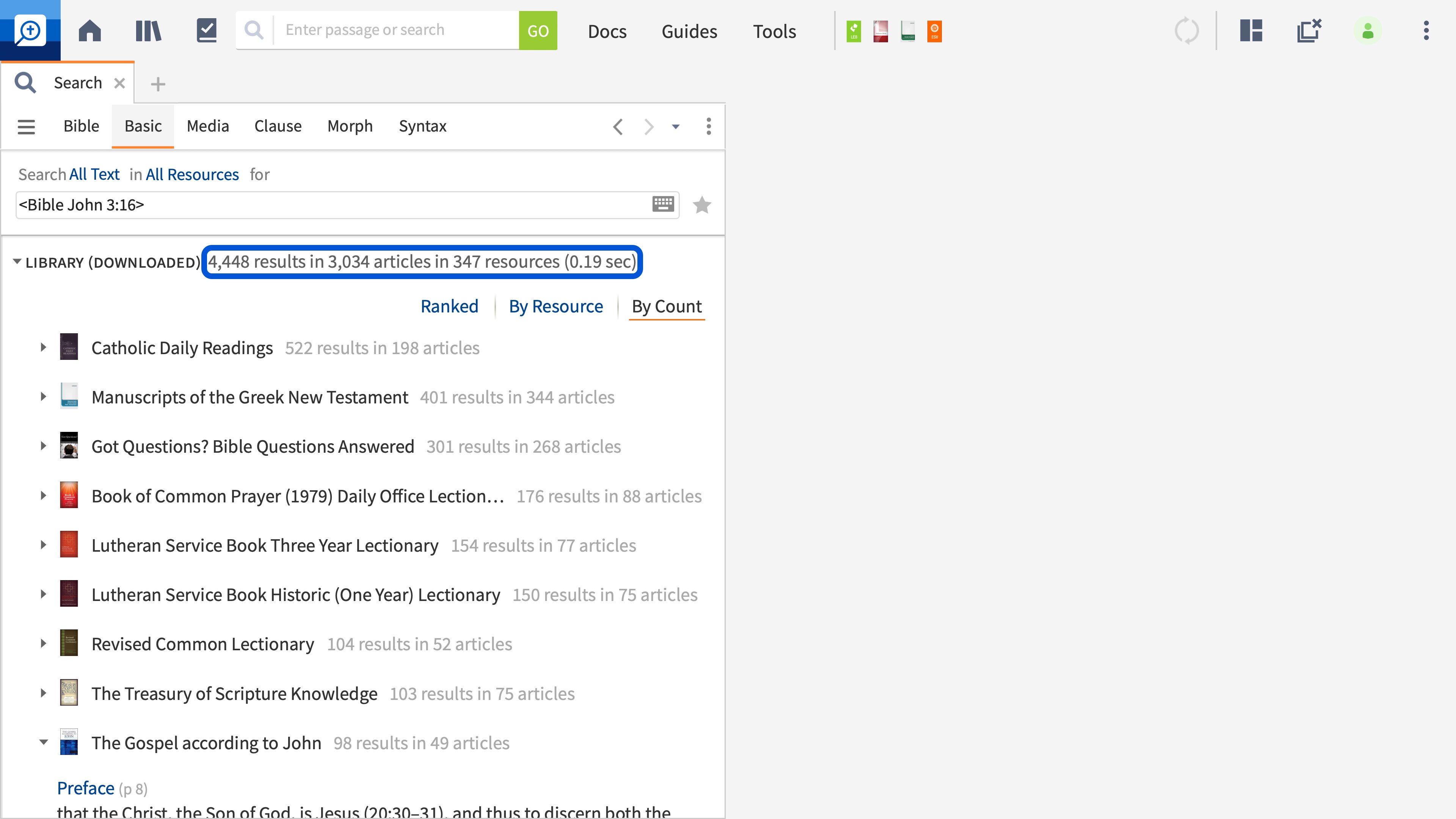Open the user account avatar icon
Screen dimensions: 1456x819
1367,30
